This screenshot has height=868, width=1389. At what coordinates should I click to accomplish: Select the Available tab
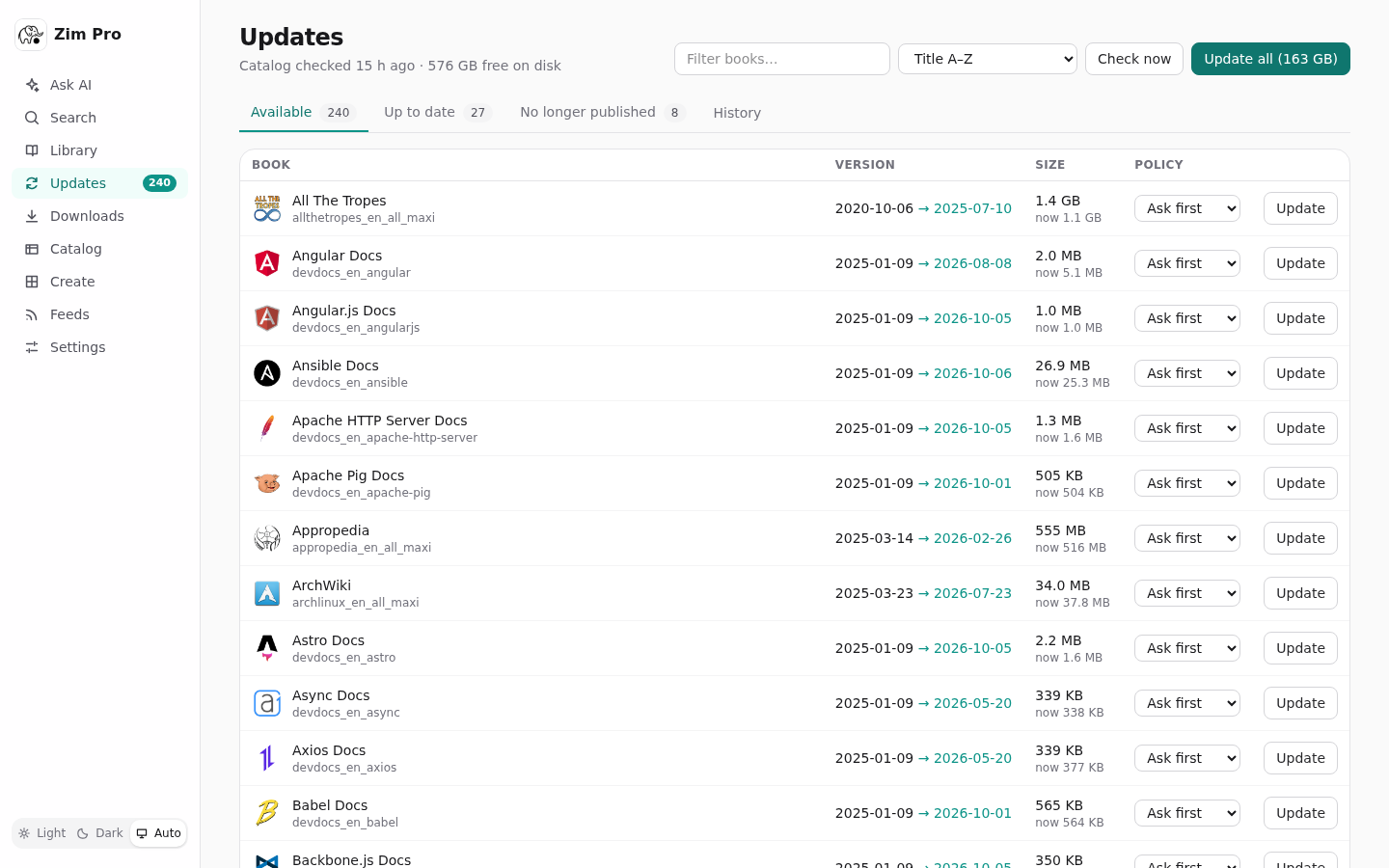[x=304, y=112]
